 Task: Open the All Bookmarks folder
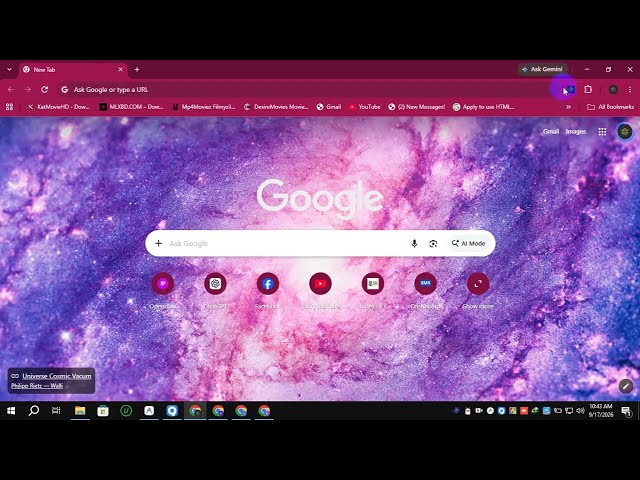[x=610, y=107]
